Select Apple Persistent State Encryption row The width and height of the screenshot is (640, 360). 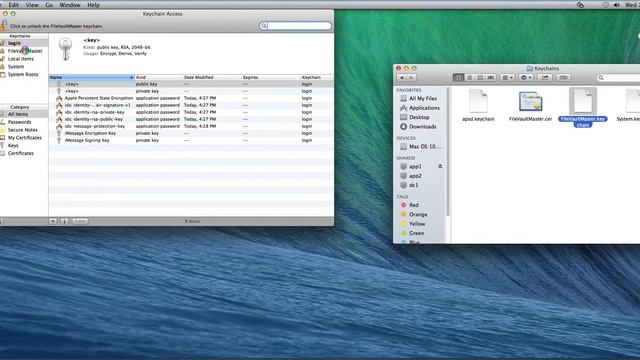(x=191, y=98)
